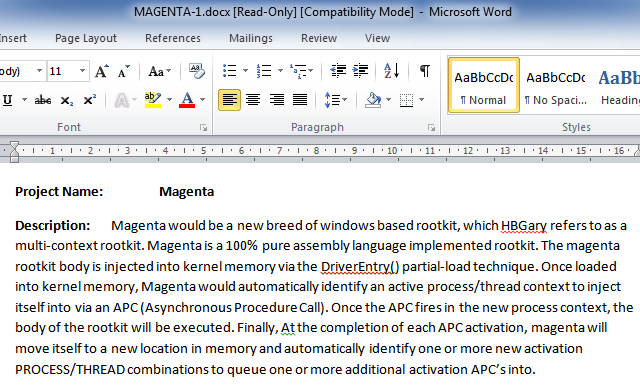Screen dimensions: 640x388
Task: Toggle Underline formatting
Action: coord(7,100)
